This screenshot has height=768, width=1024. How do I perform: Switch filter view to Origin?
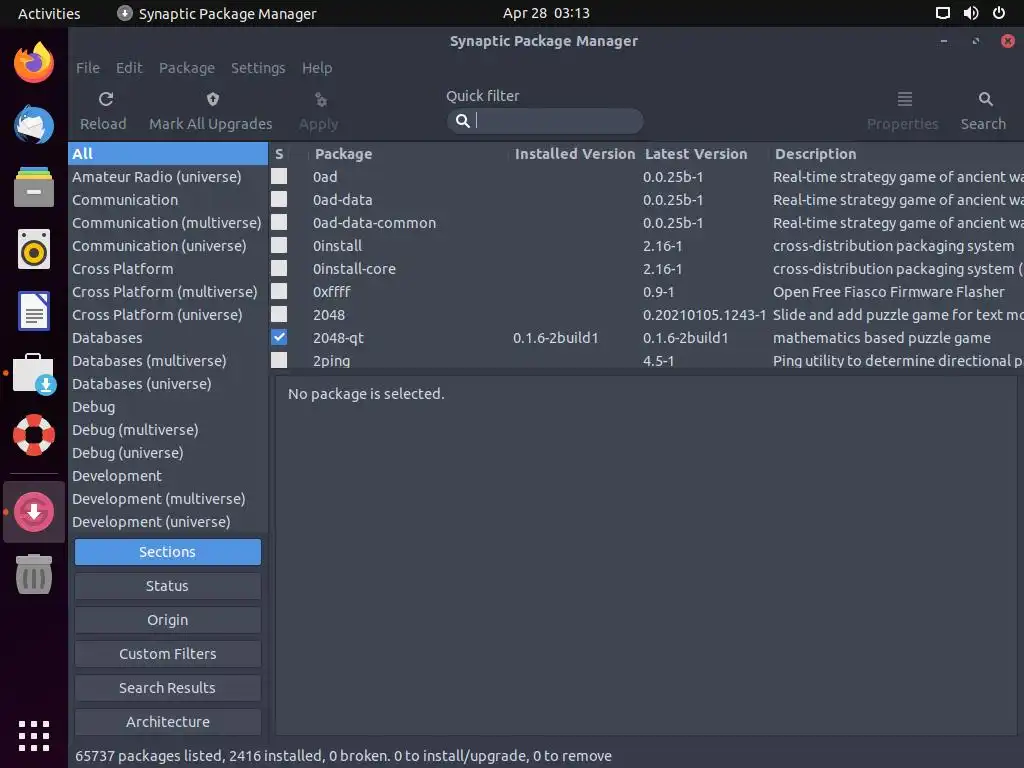tap(168, 620)
